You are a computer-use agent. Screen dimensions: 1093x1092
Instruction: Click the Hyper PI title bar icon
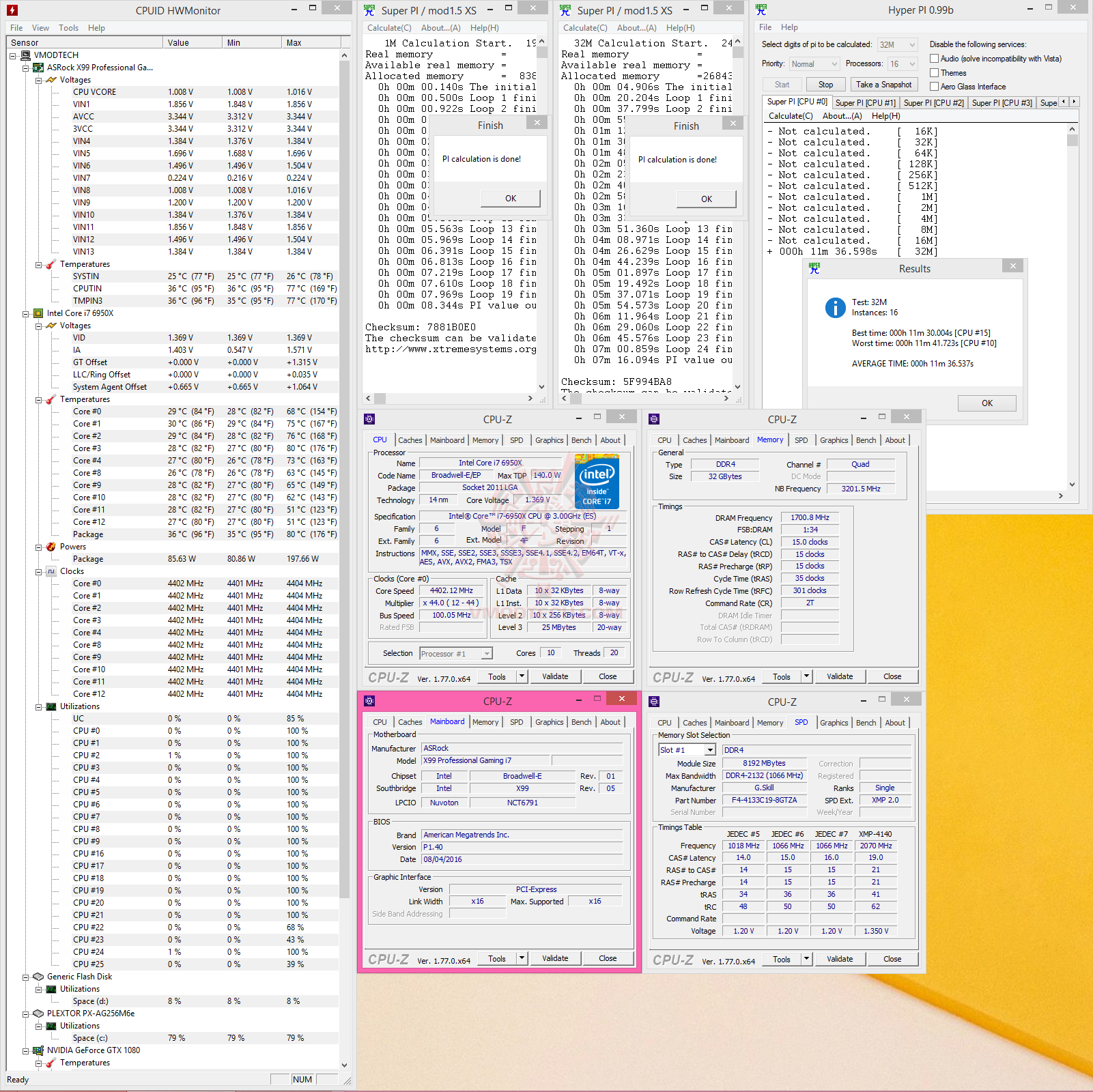[761, 10]
